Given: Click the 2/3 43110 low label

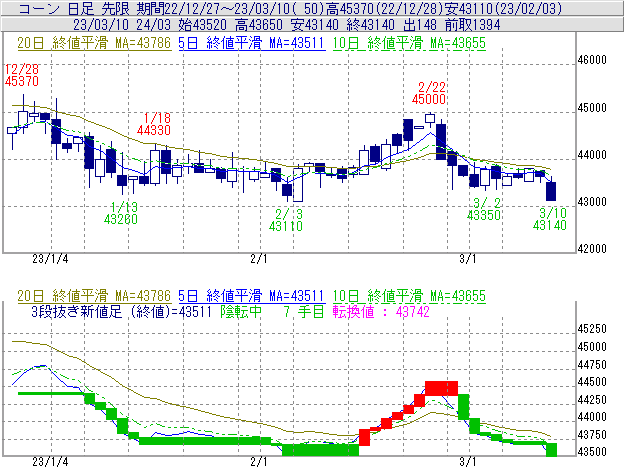Looking at the screenshot, I should pyautogui.click(x=286, y=220).
